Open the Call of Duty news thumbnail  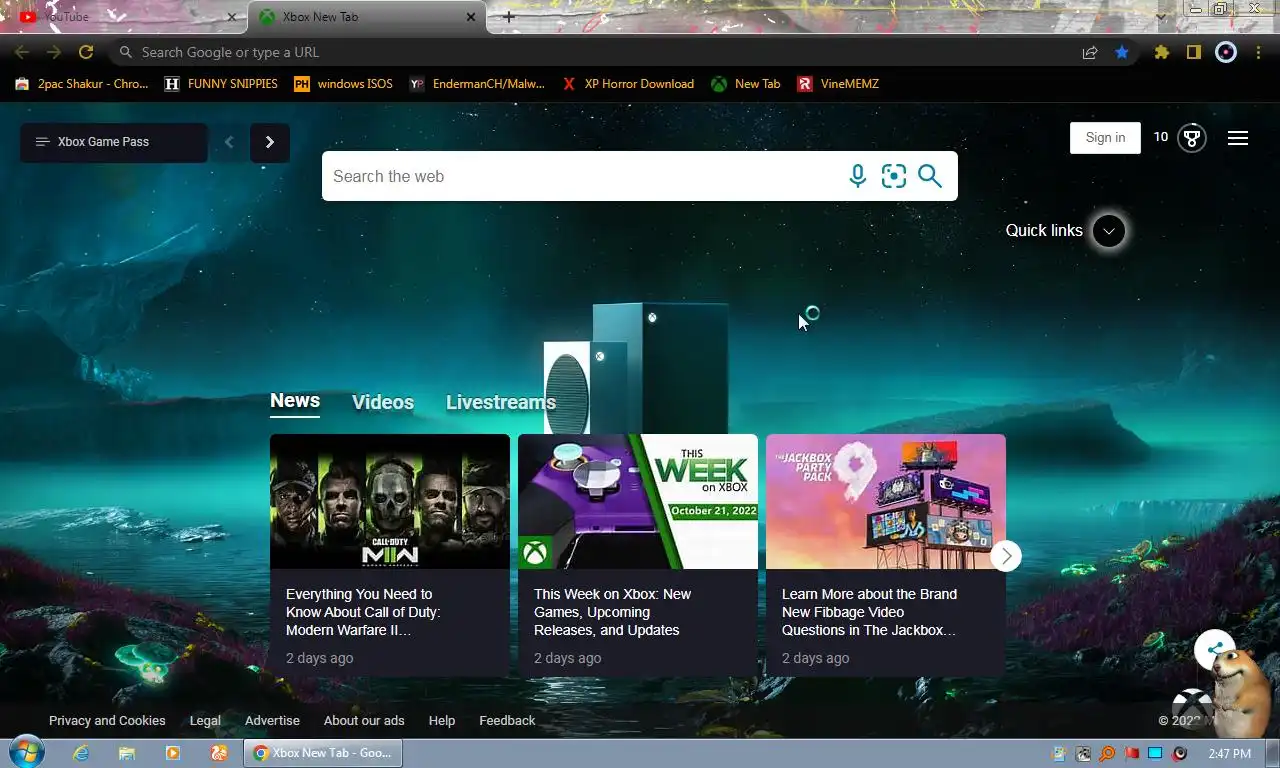point(390,501)
